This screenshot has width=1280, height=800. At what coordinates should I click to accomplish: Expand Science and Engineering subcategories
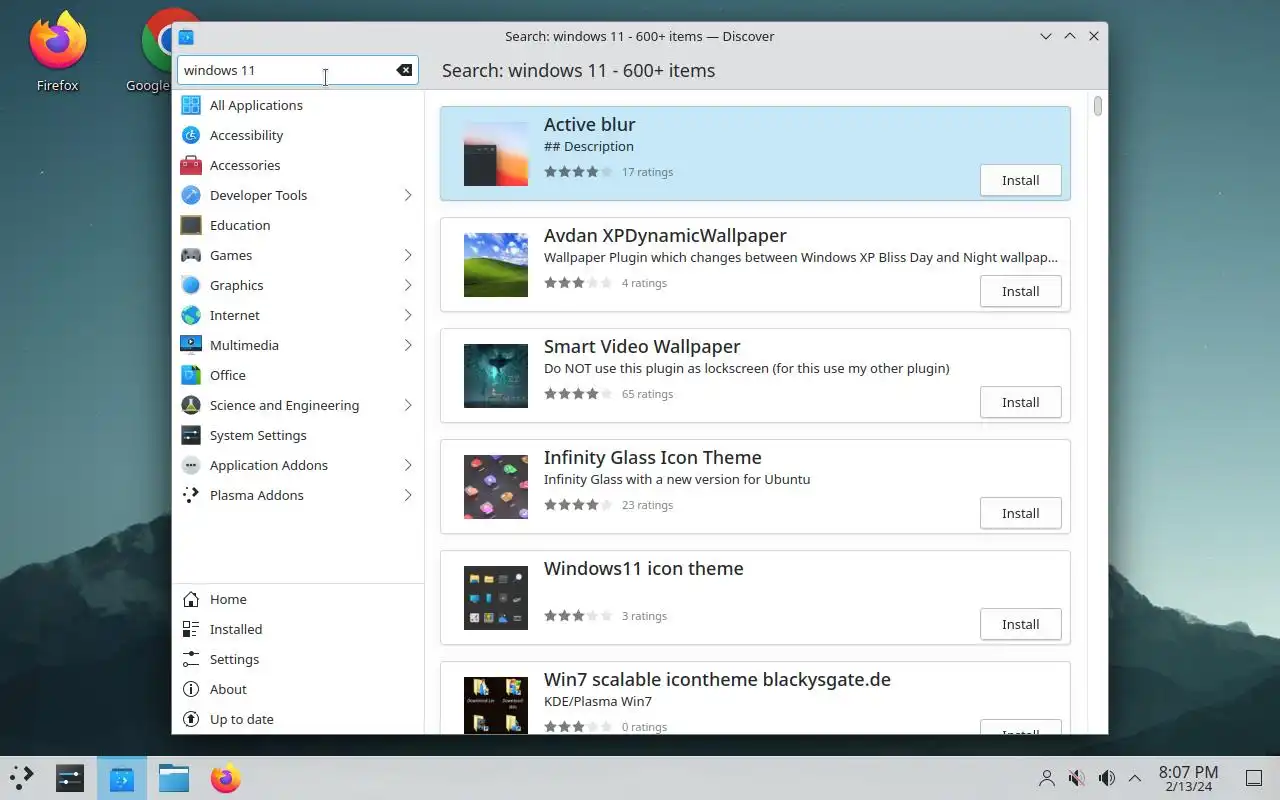[408, 405]
